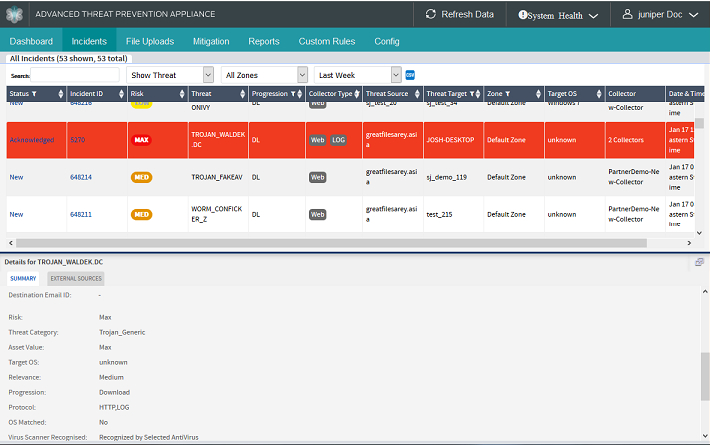Switch to the File Uploads tab

[x=150, y=41]
